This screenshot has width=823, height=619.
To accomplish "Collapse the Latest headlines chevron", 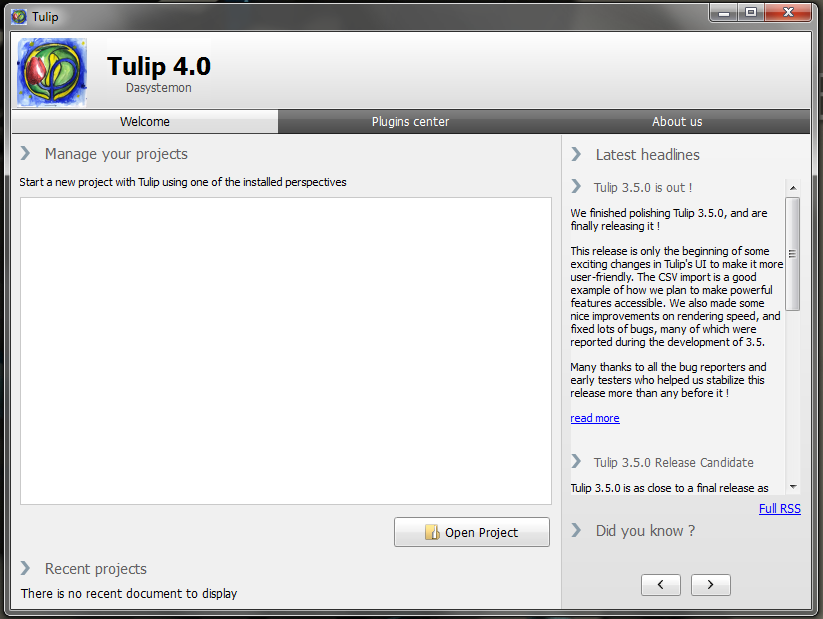I will click(576, 154).
